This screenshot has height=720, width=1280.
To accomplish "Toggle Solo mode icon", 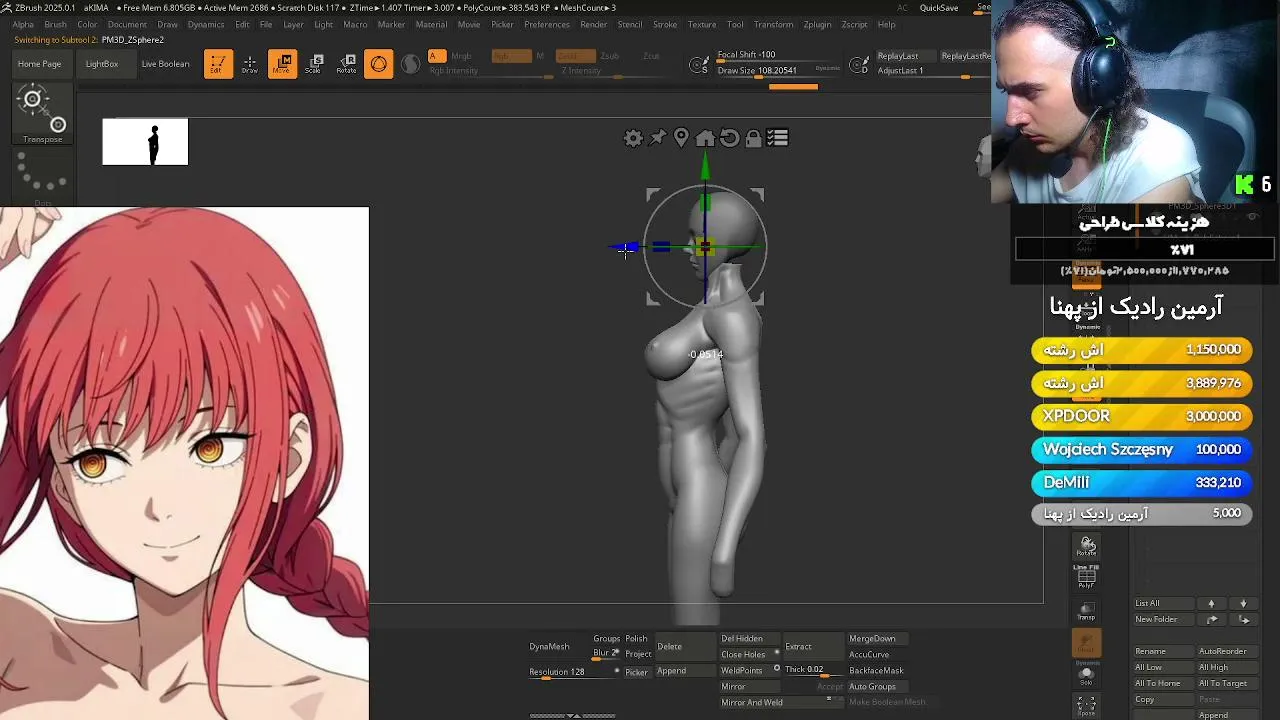I will (1087, 675).
